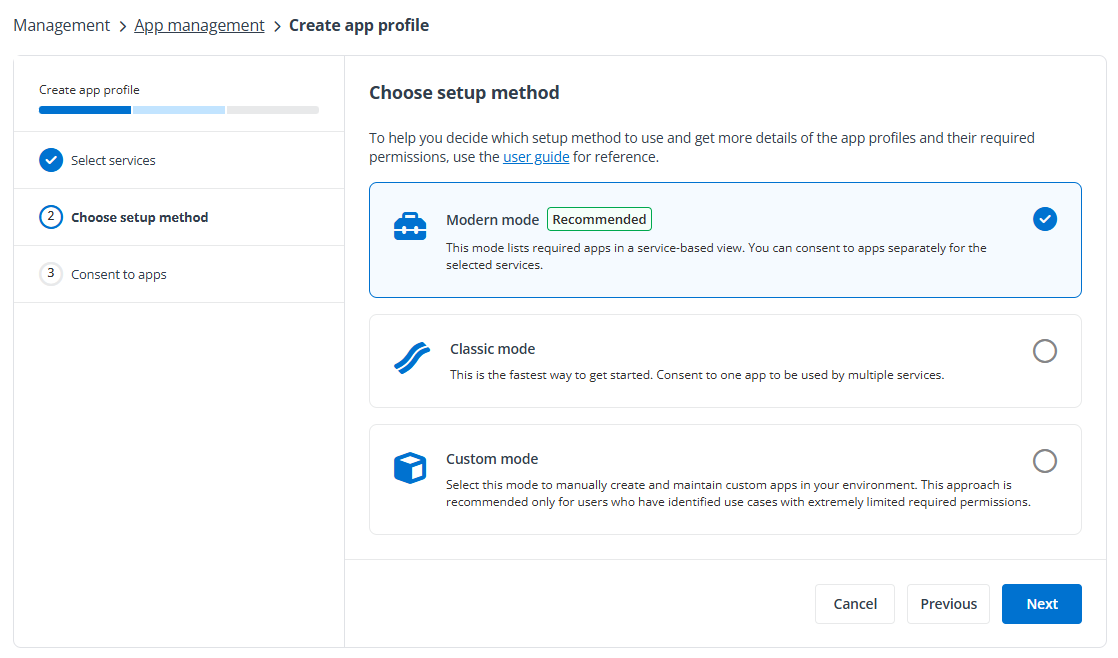This screenshot has height=658, width=1118.
Task: Open the user guide link
Action: 536,157
